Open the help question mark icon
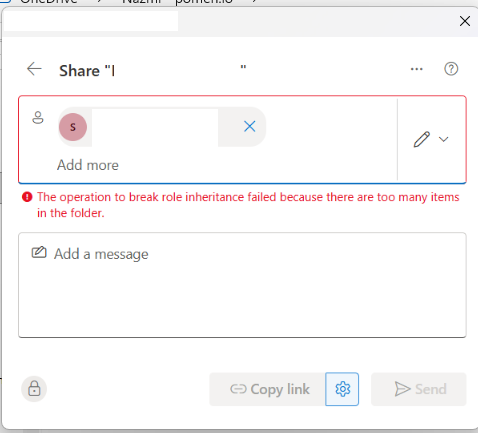The height and width of the screenshot is (436, 478). tap(451, 69)
